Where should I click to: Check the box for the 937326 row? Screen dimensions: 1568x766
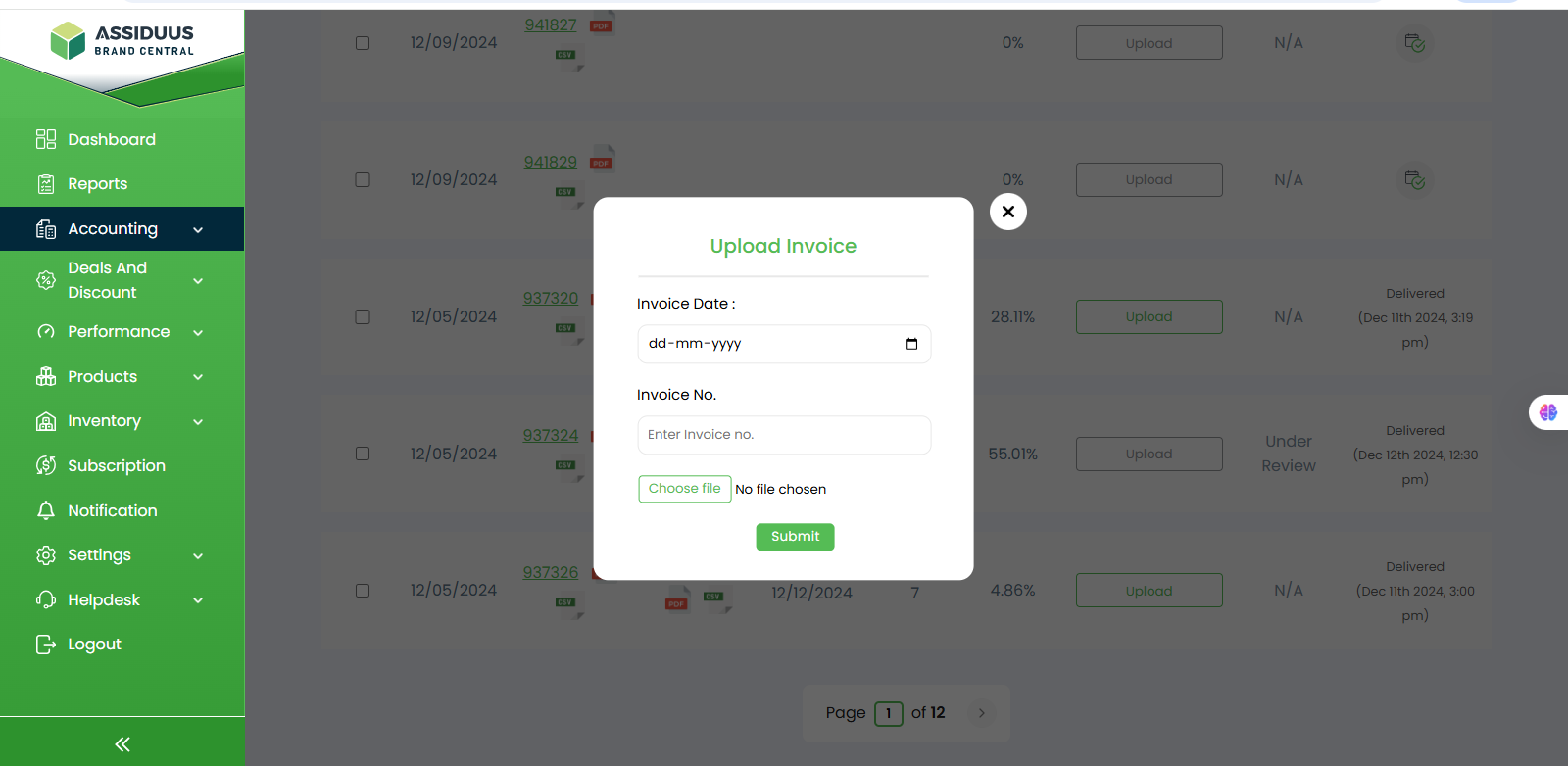(x=363, y=591)
